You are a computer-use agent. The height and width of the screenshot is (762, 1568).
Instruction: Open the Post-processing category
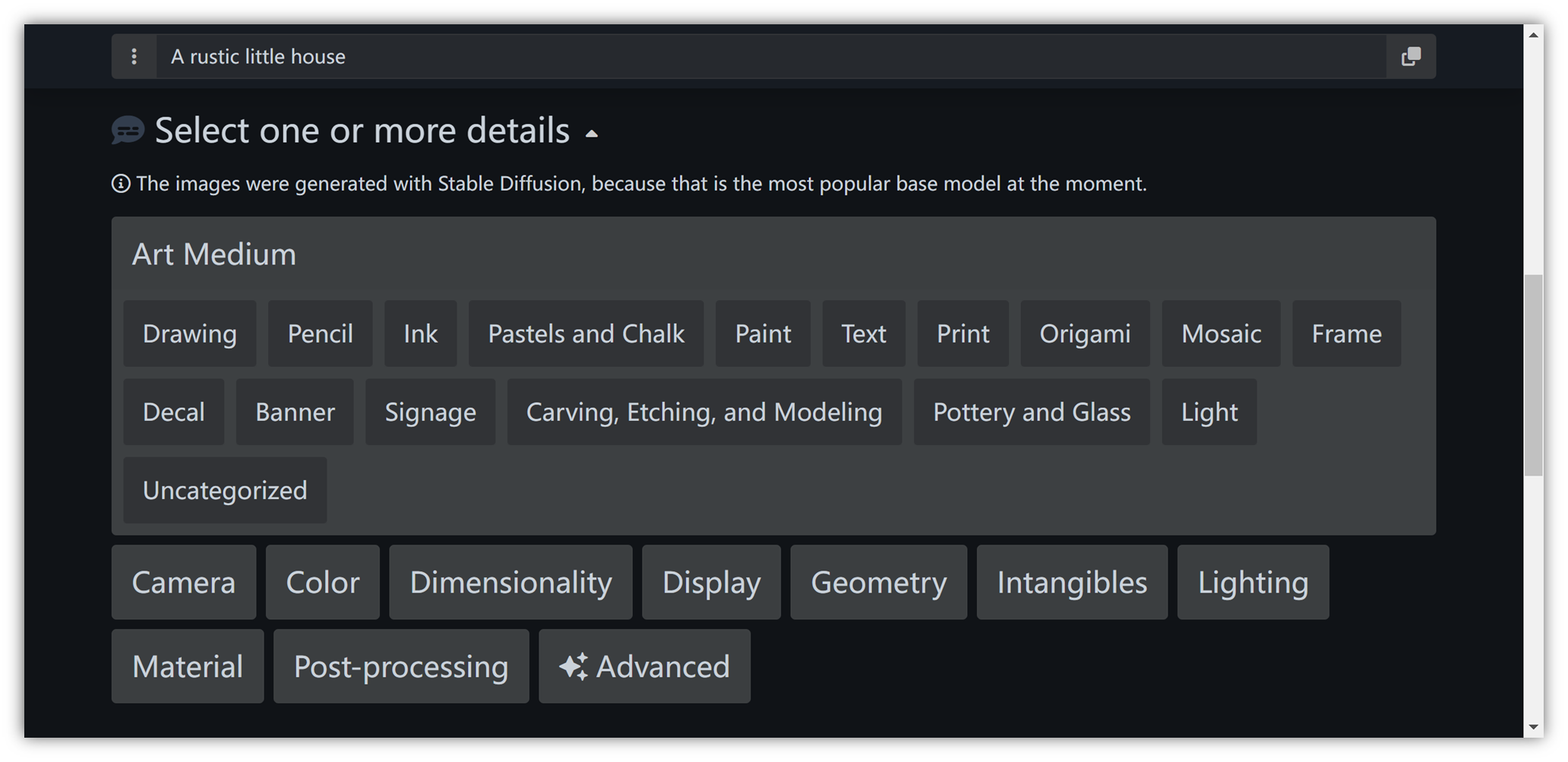point(401,666)
